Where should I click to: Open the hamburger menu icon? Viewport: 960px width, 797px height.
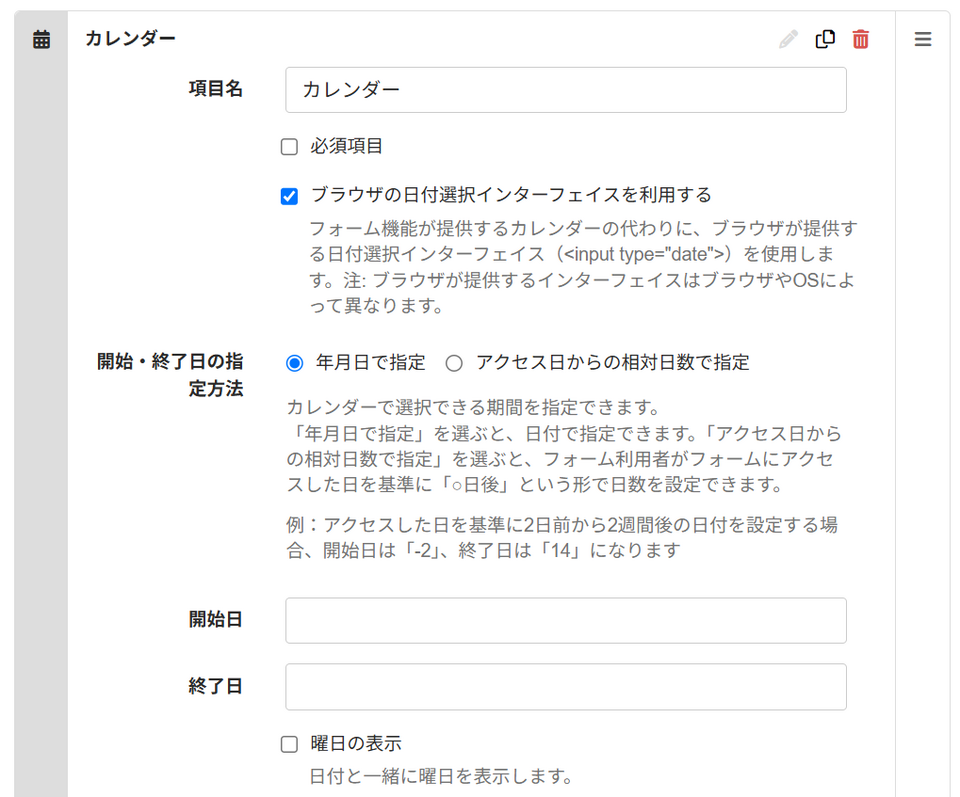(923, 39)
